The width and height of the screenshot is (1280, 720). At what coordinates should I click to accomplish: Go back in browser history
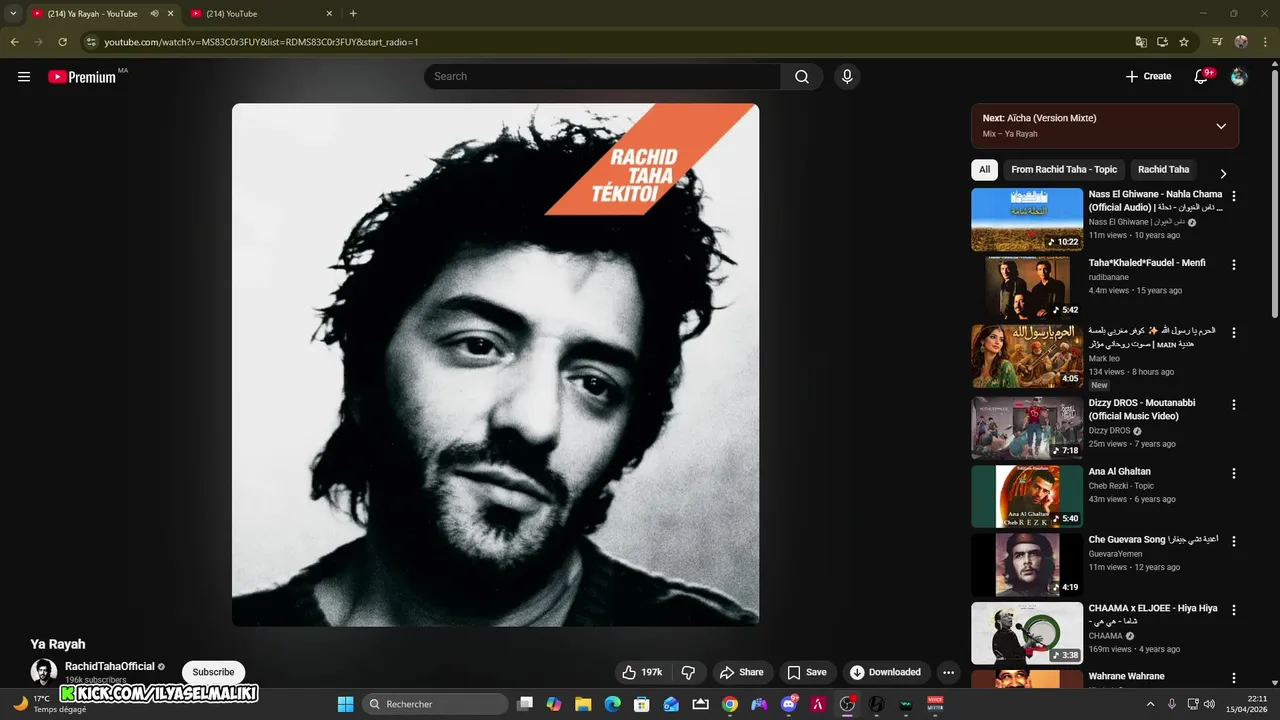click(15, 42)
